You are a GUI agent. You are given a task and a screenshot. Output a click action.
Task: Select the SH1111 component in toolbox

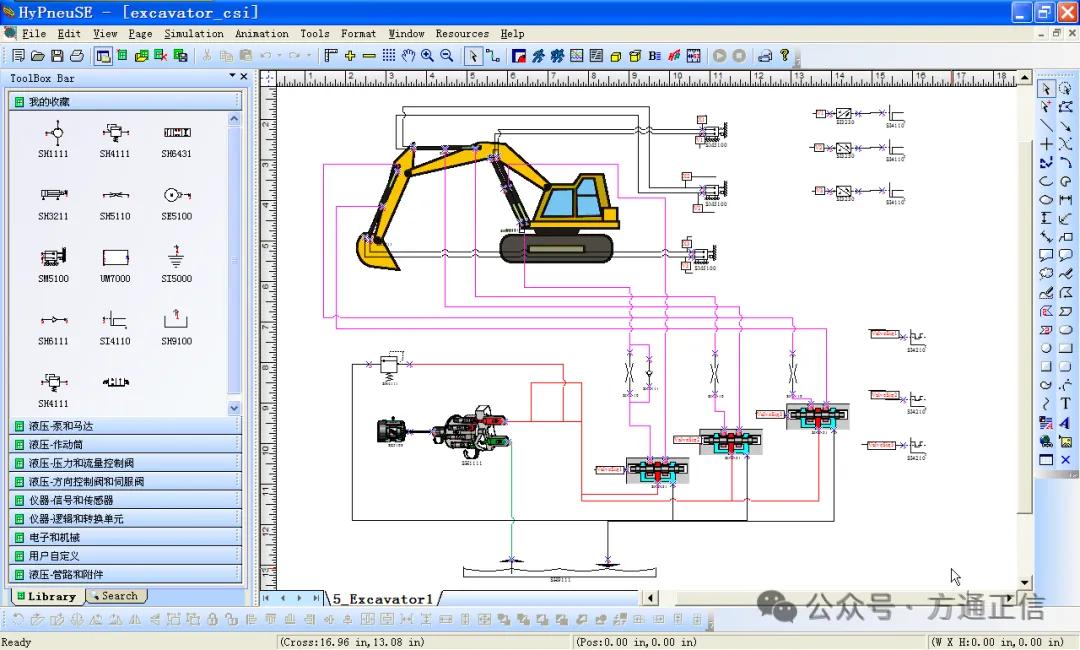pos(54,140)
